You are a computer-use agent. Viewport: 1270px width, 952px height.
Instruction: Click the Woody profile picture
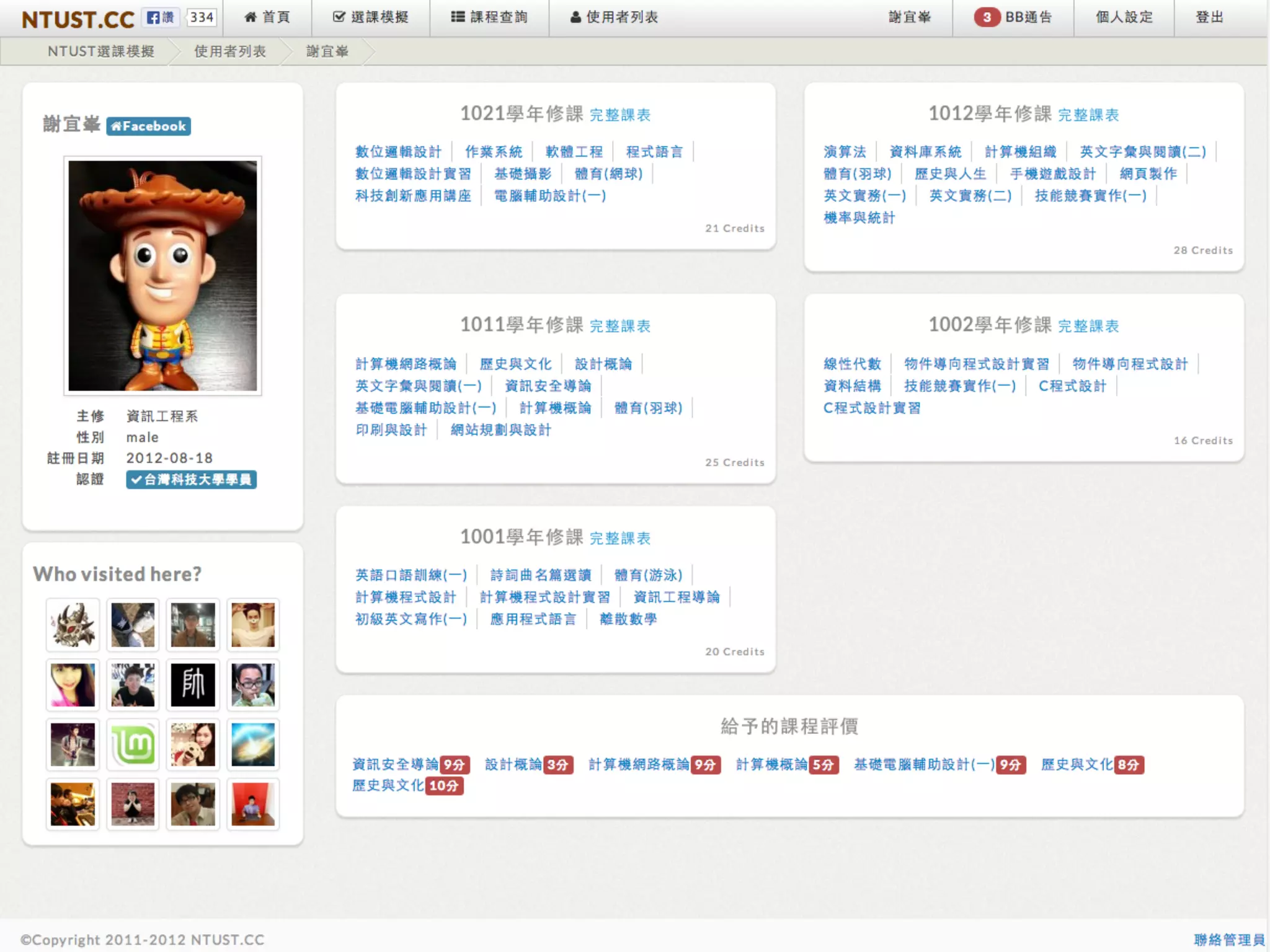pos(162,276)
